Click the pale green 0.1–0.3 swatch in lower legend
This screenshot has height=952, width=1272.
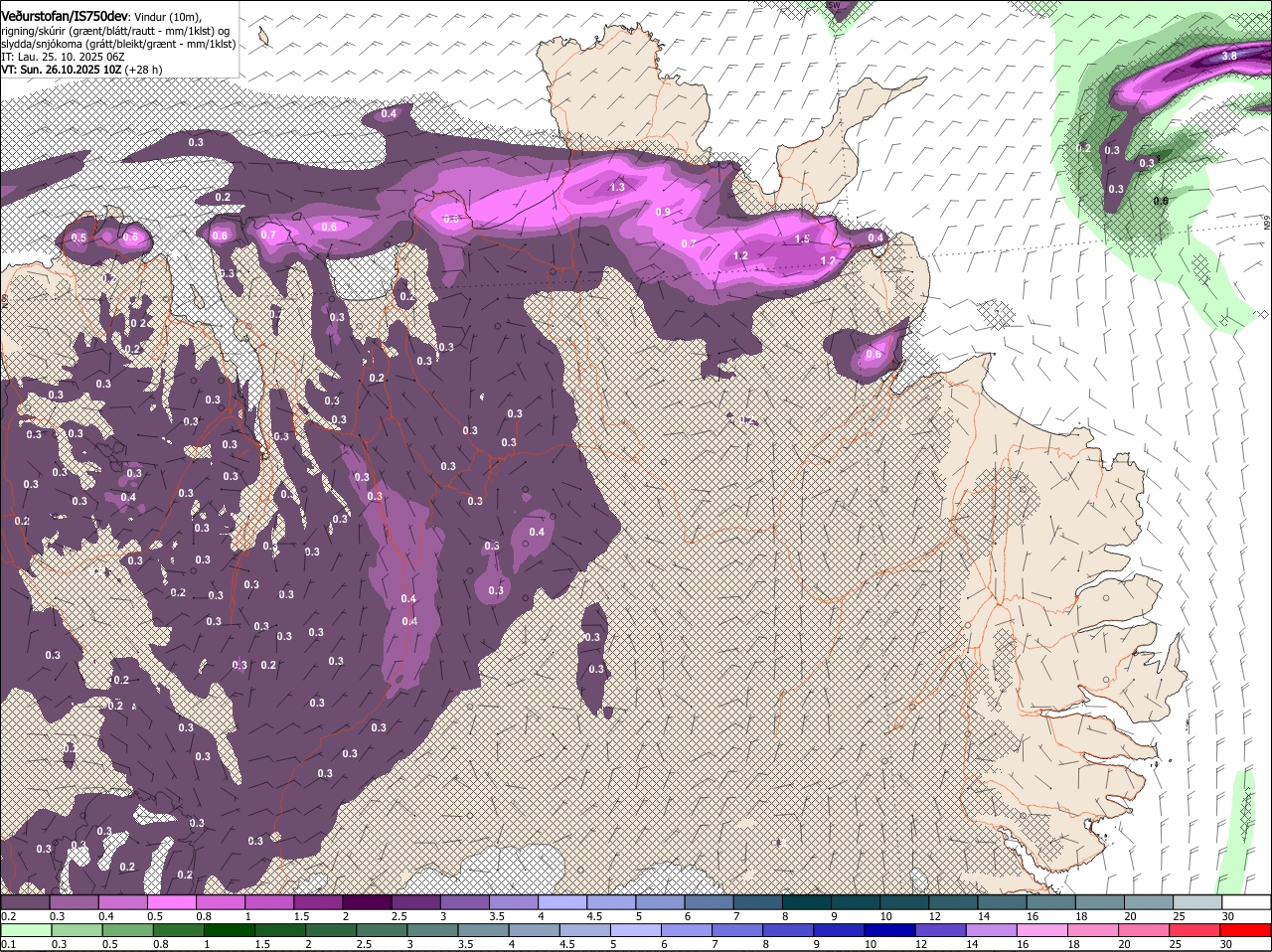tap(24, 930)
